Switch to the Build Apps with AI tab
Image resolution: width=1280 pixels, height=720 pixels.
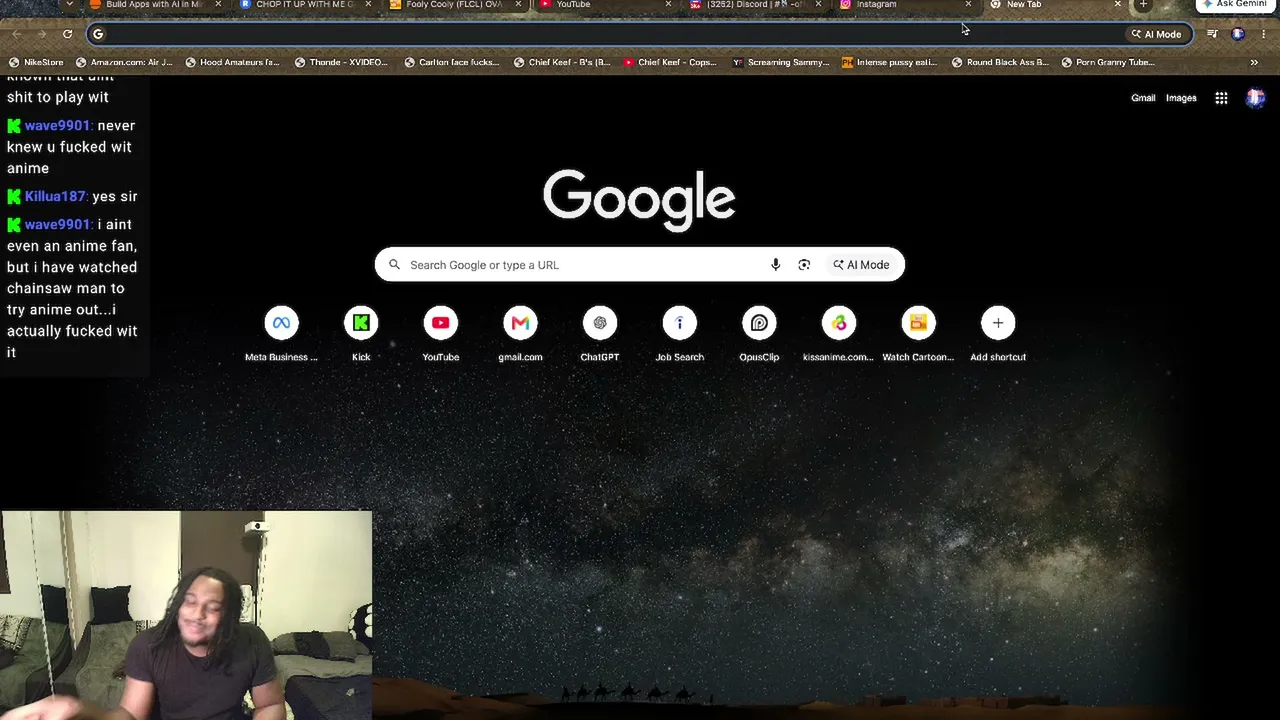[x=155, y=4]
